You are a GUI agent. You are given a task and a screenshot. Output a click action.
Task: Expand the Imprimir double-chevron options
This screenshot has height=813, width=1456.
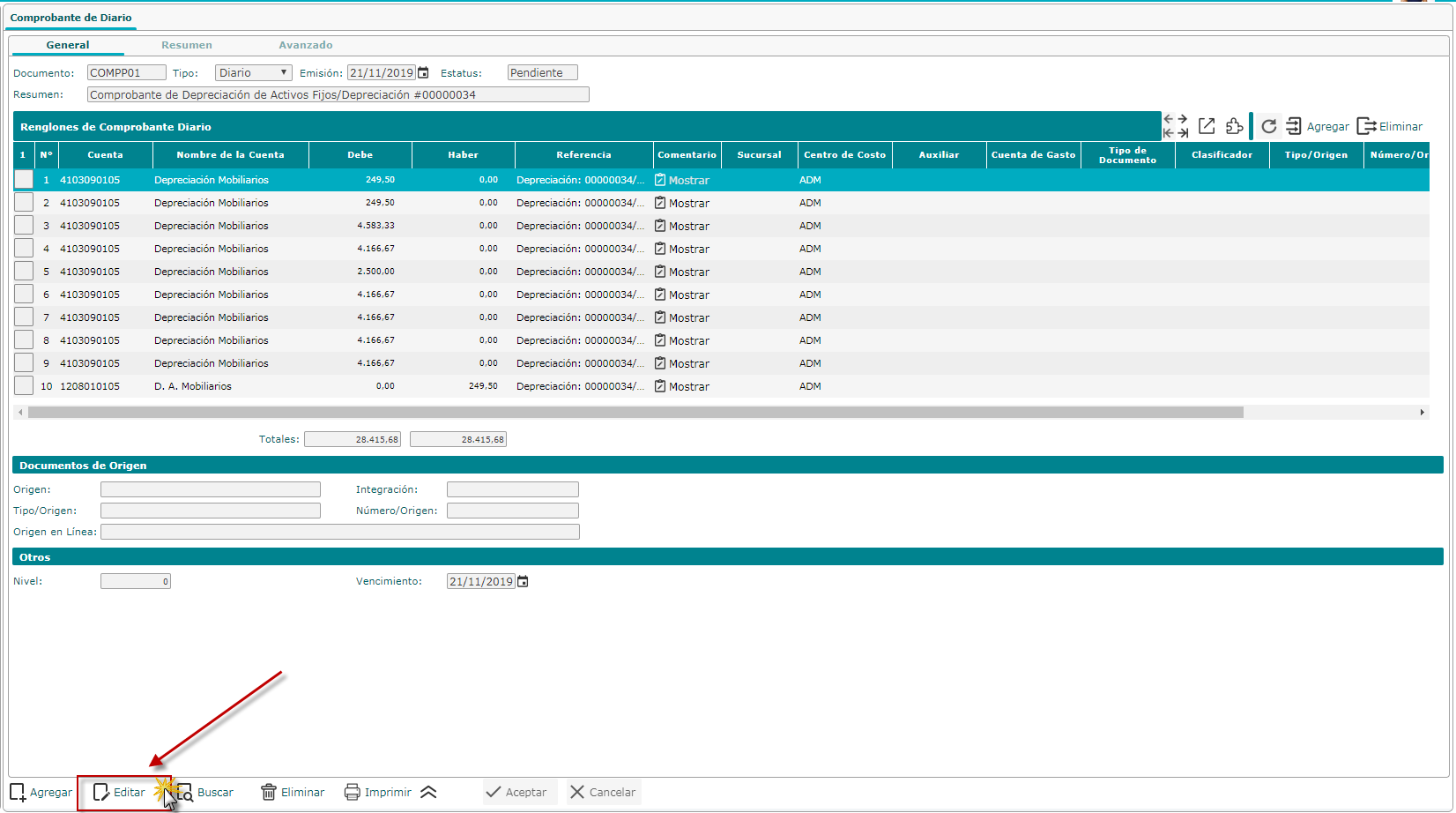pyautogui.click(x=428, y=792)
